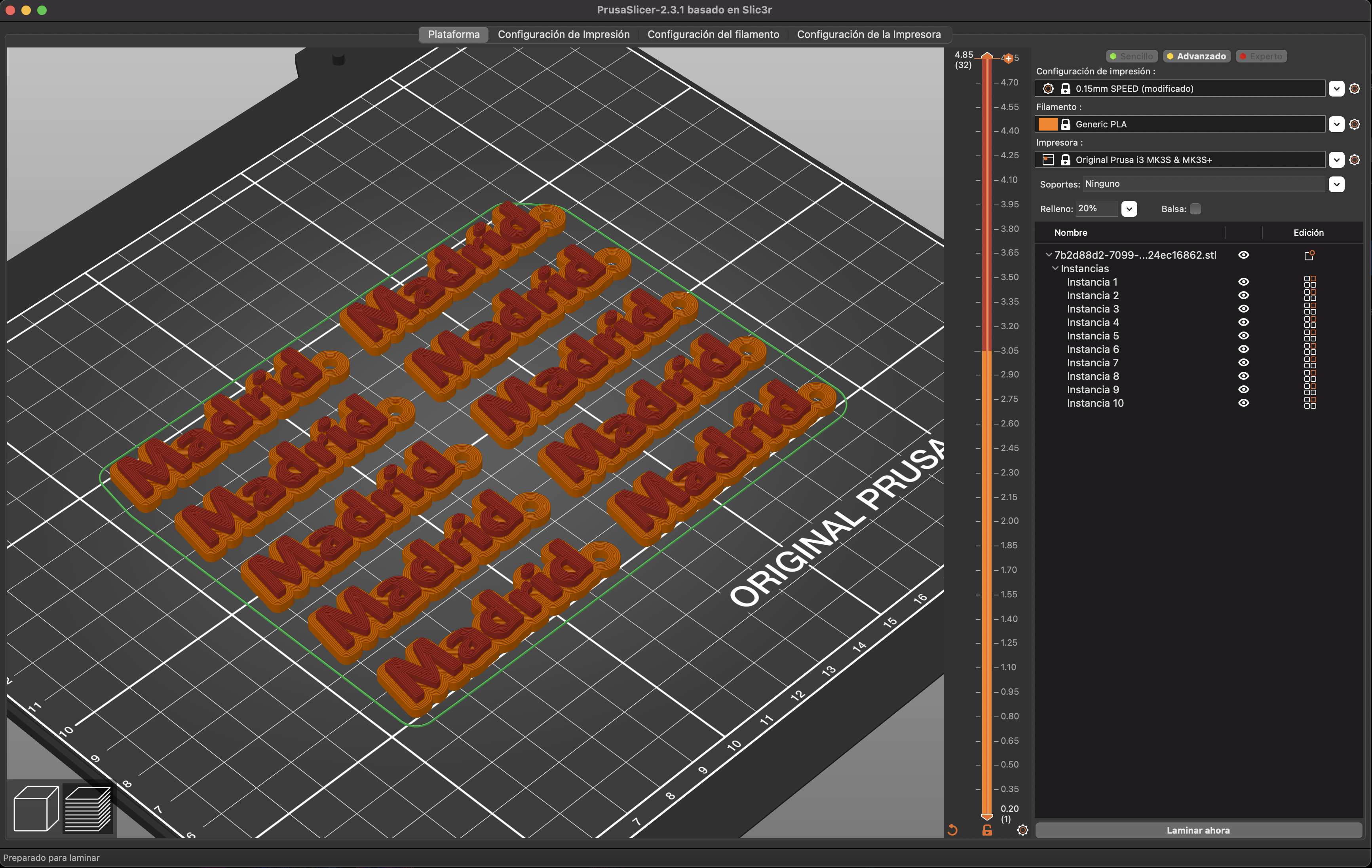The height and width of the screenshot is (868, 1372).
Task: Click instance edit icon for Instancia 1
Action: [1310, 282]
